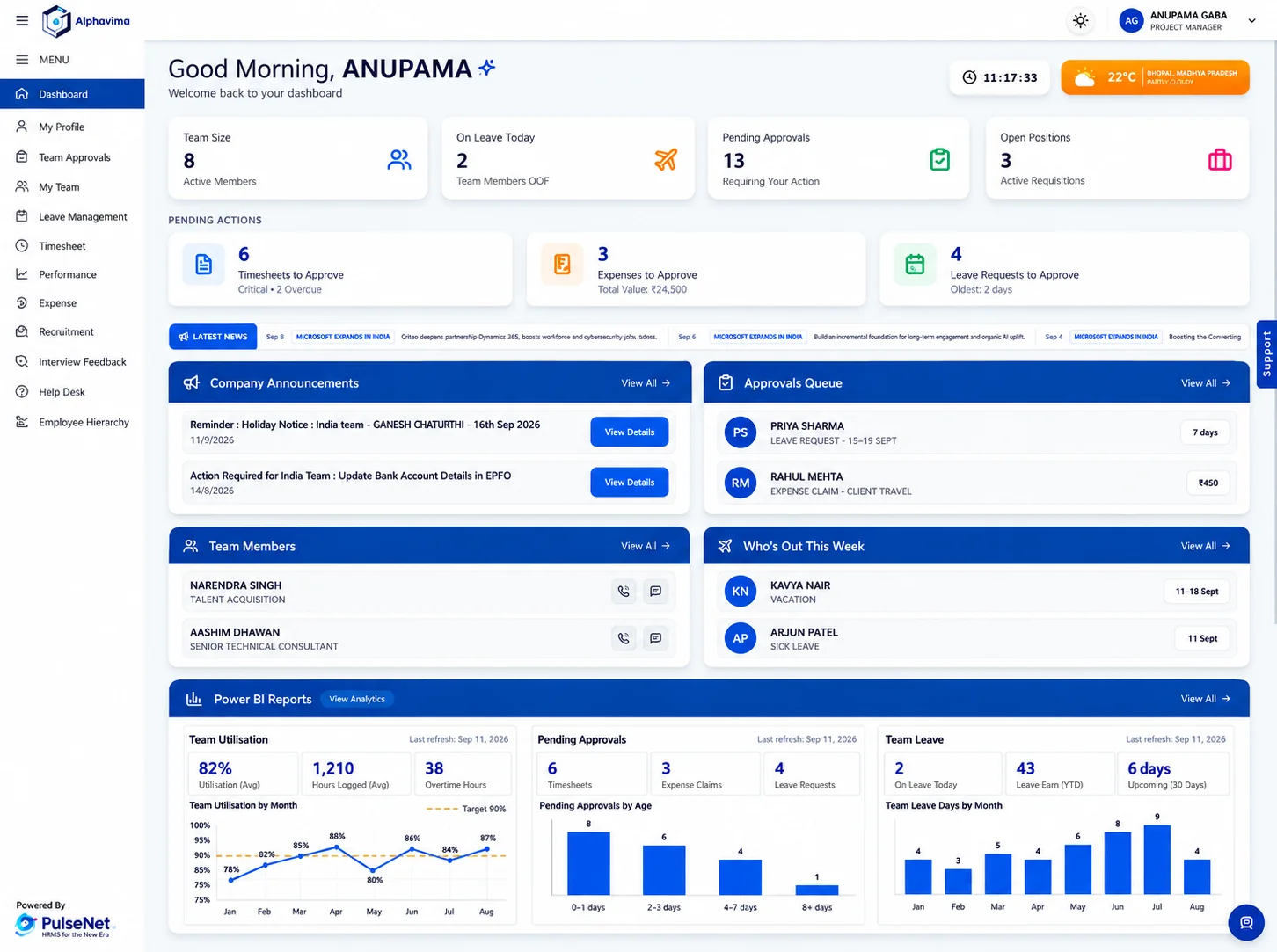Open the Expenses to Approve receipt icon
Image resolution: width=1277 pixels, height=952 pixels.
562,265
